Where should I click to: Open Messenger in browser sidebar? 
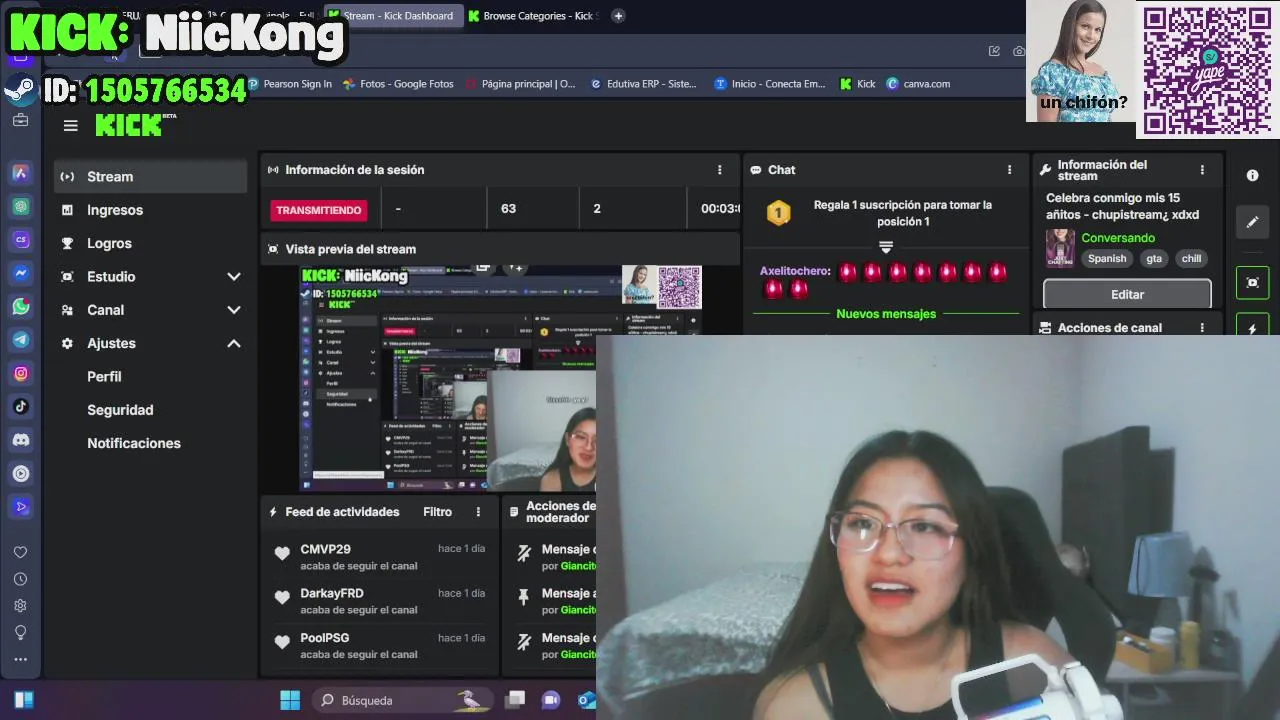21,273
